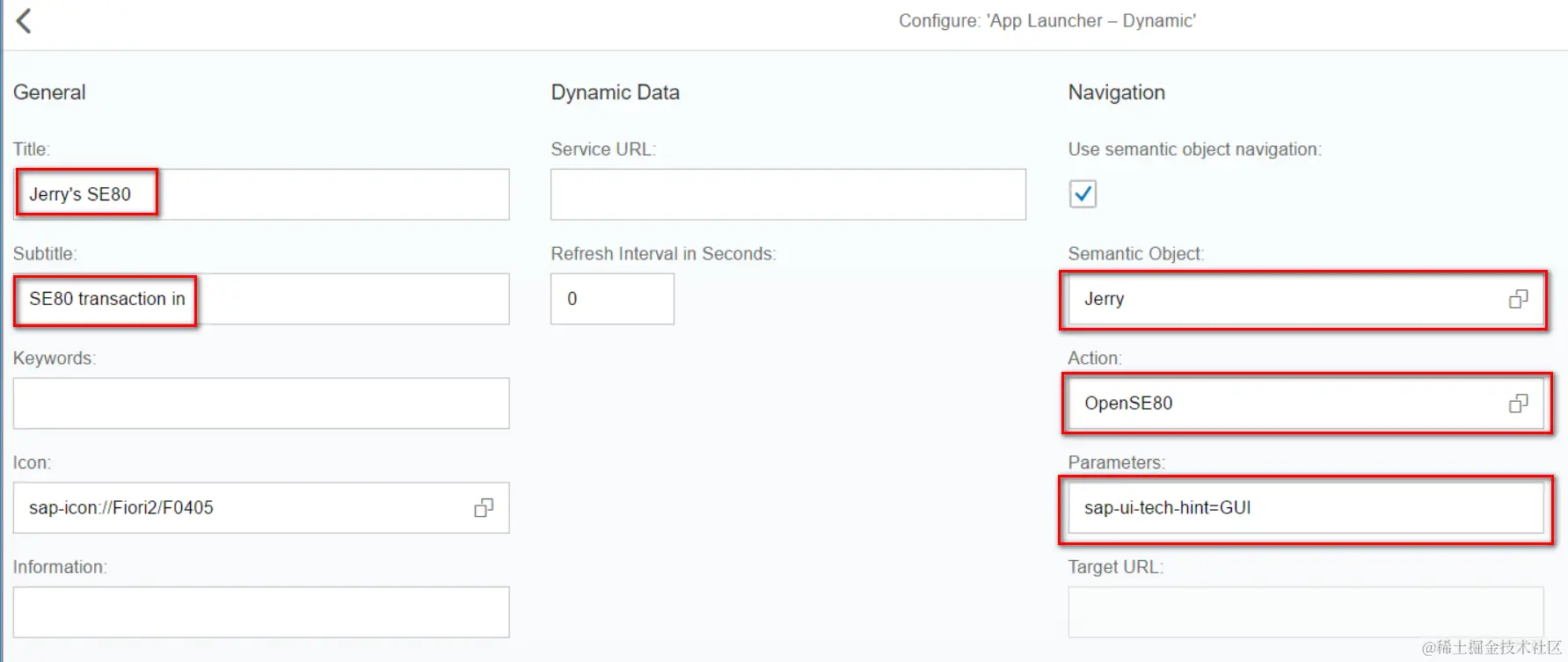Uncheck Use semantic object navigation checkbox
This screenshot has width=1568, height=662.
pyautogui.click(x=1083, y=193)
